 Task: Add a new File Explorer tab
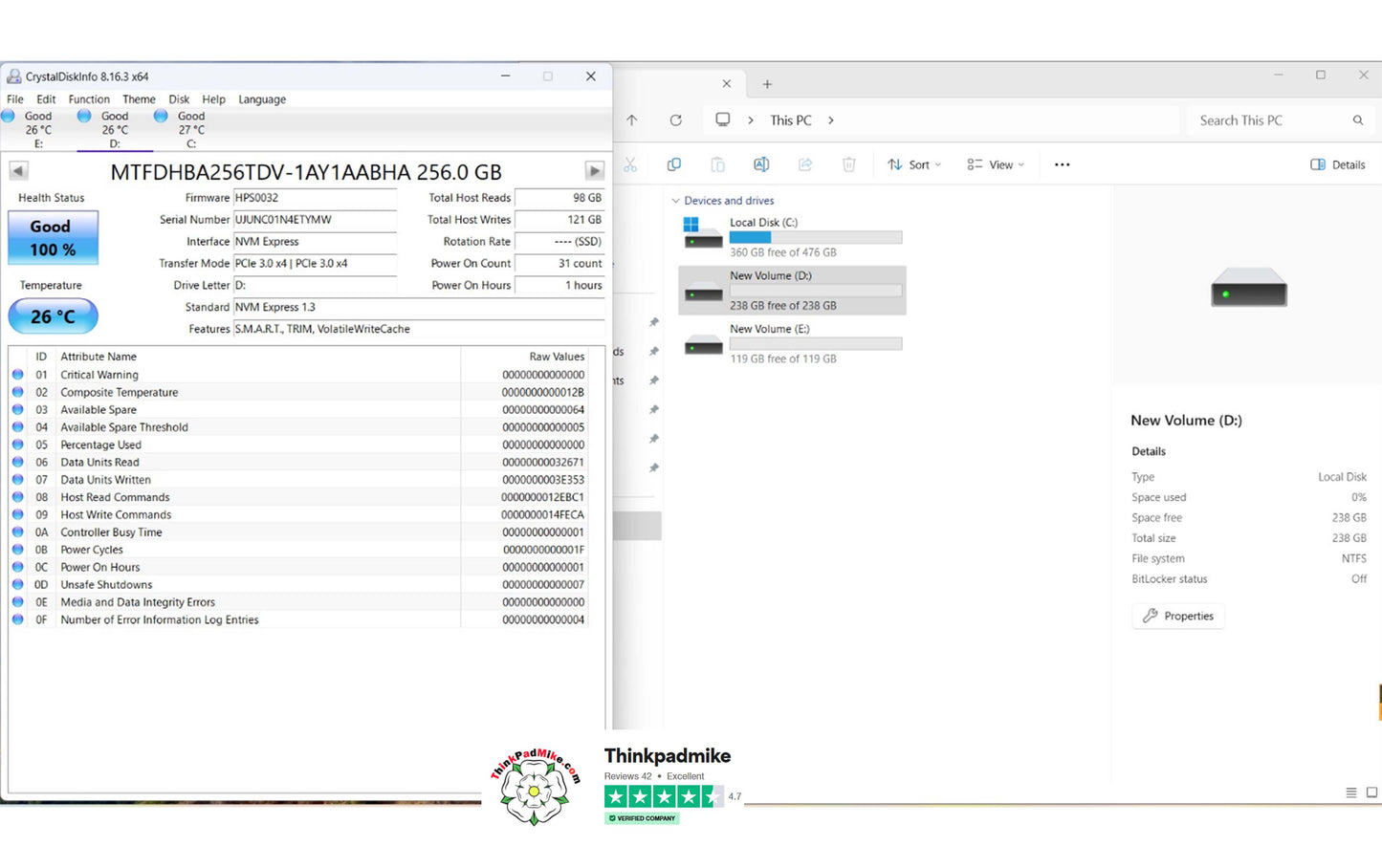click(x=767, y=84)
